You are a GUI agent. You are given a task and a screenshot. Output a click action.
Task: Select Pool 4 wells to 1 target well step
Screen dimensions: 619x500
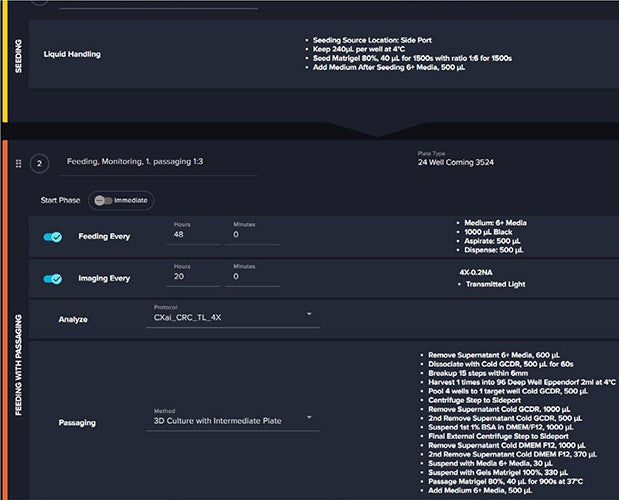pos(508,391)
